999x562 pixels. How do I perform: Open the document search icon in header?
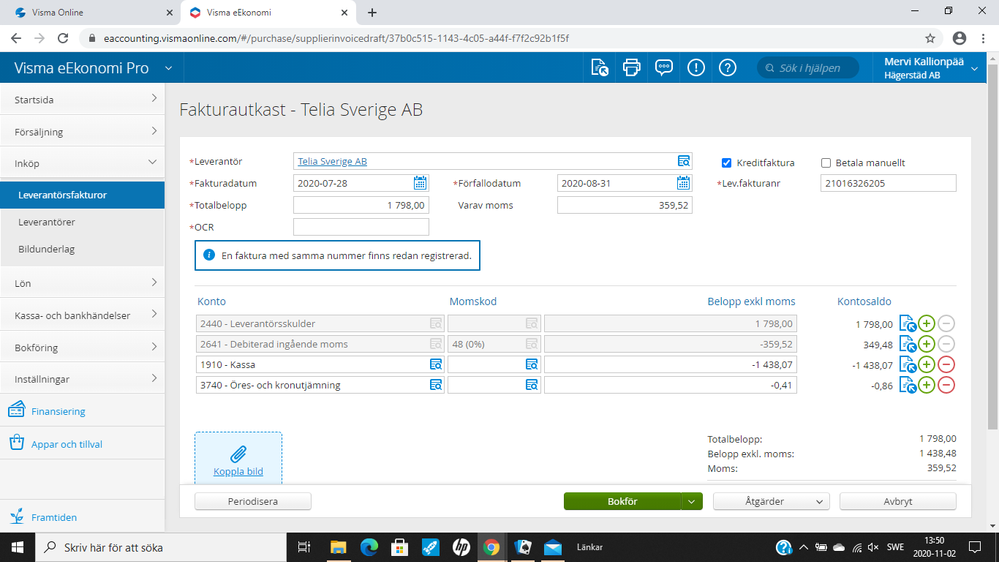click(x=600, y=68)
